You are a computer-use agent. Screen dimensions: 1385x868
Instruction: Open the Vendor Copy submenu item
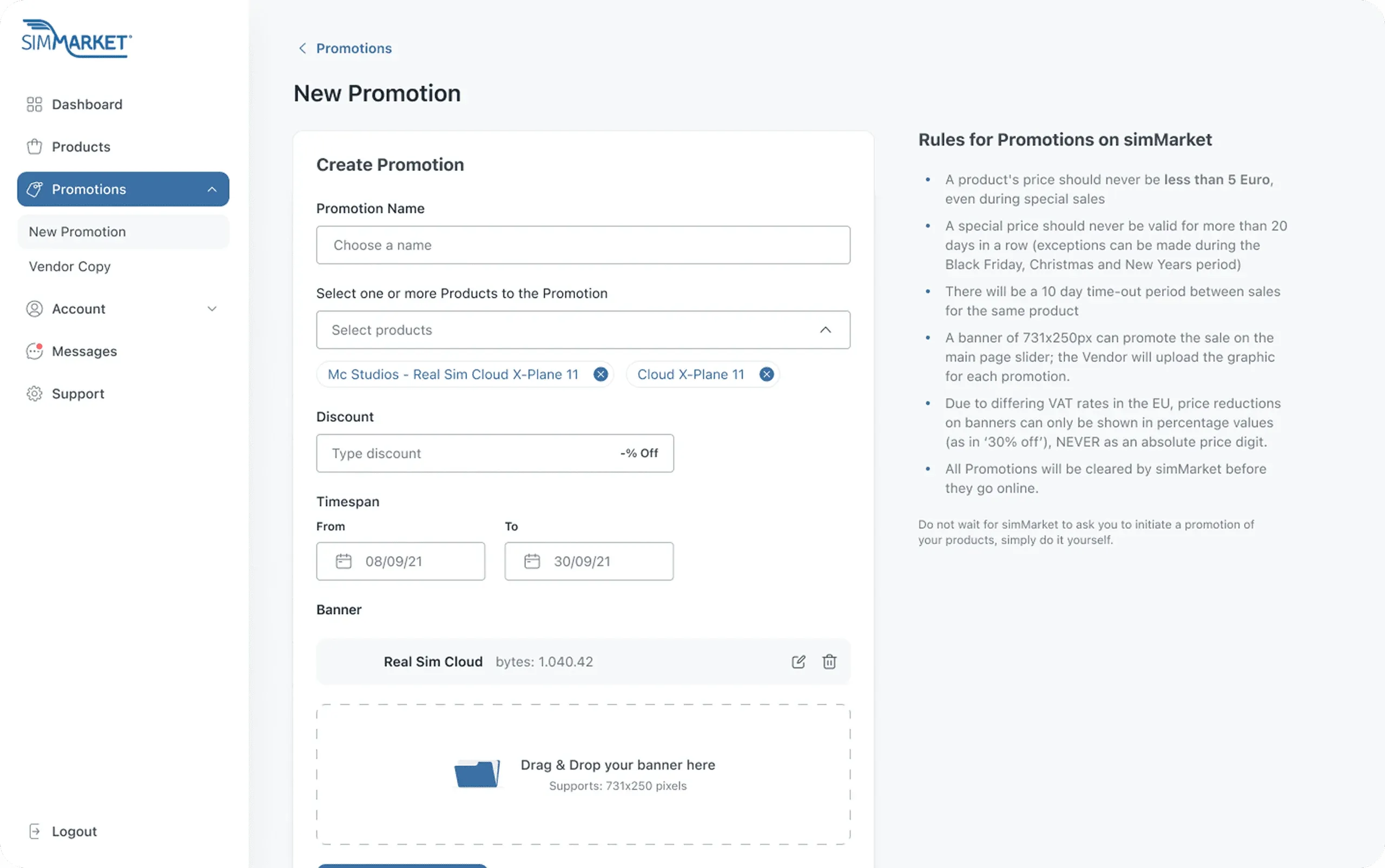(69, 267)
